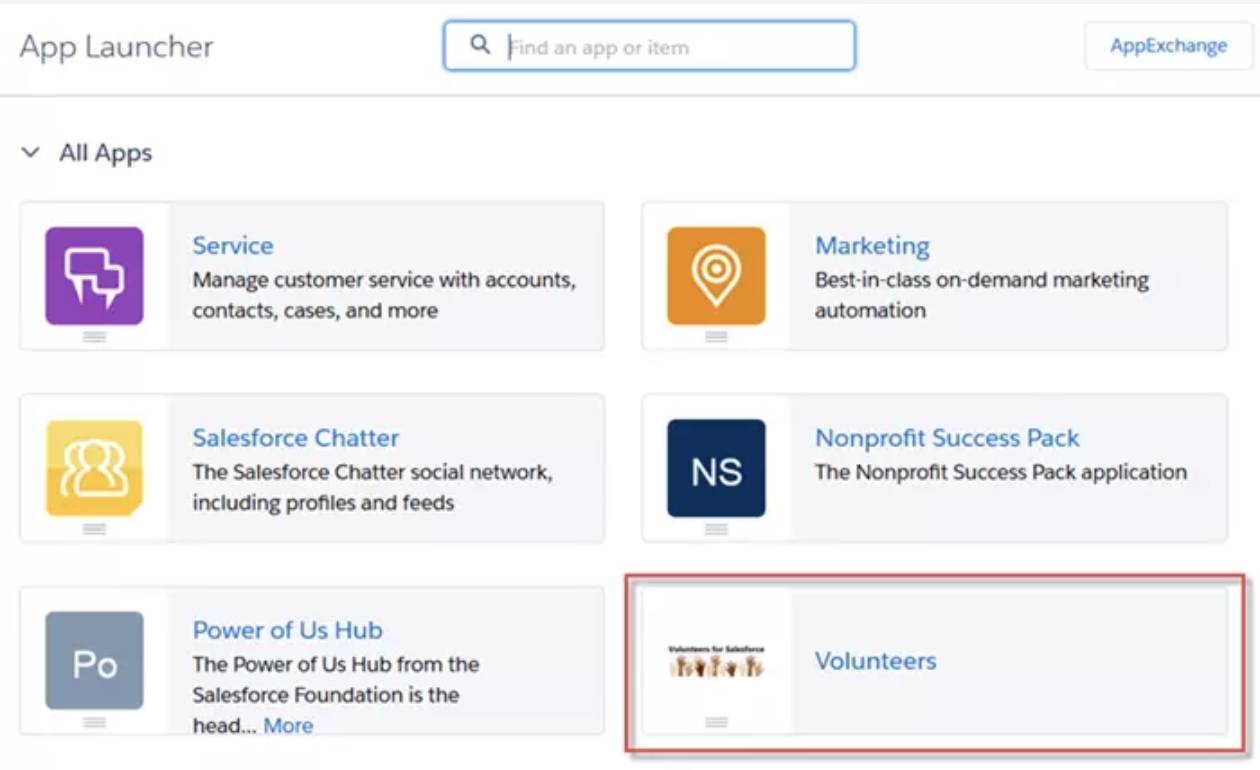1260x770 pixels.
Task: Open the gray Po app icon
Action: click(94, 661)
